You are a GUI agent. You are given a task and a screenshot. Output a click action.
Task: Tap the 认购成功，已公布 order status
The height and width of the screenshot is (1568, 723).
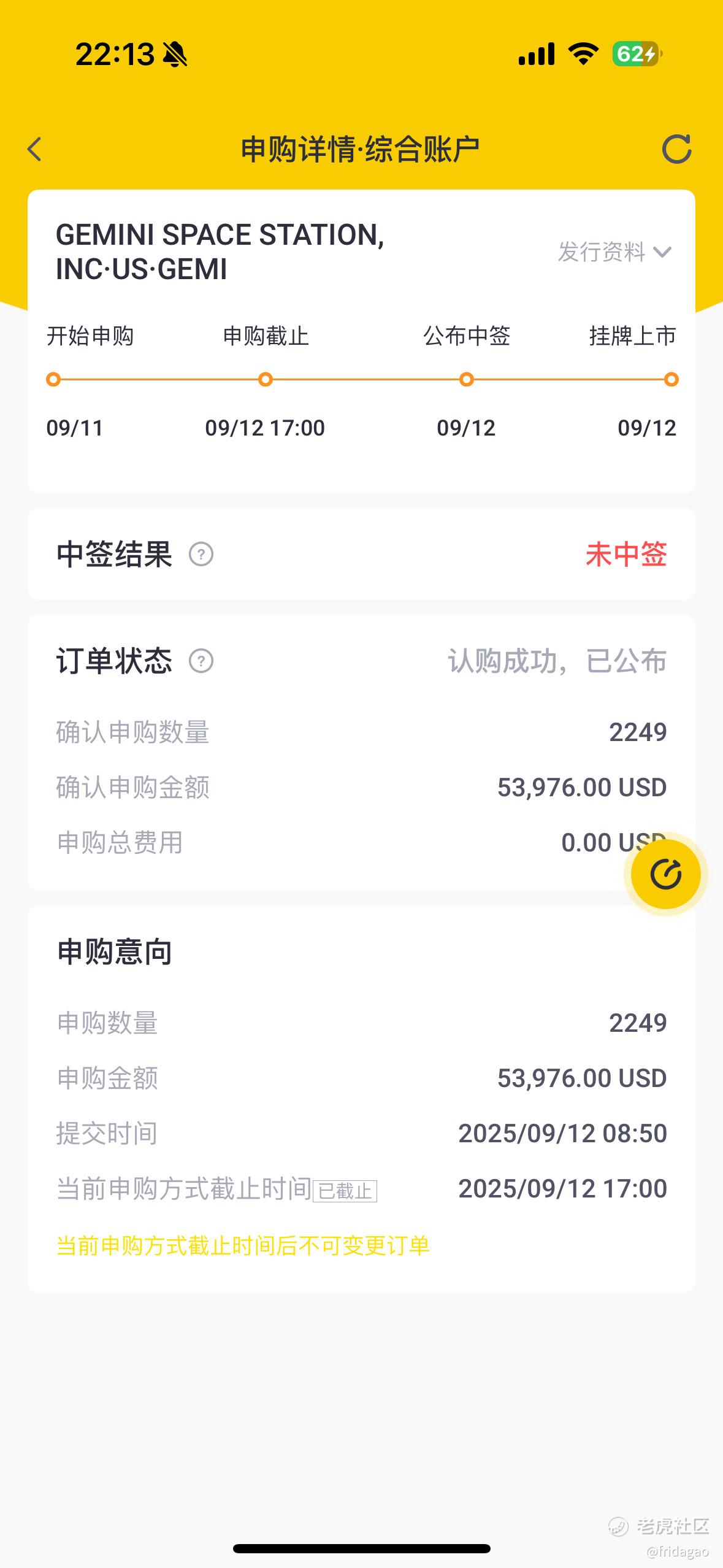557,661
